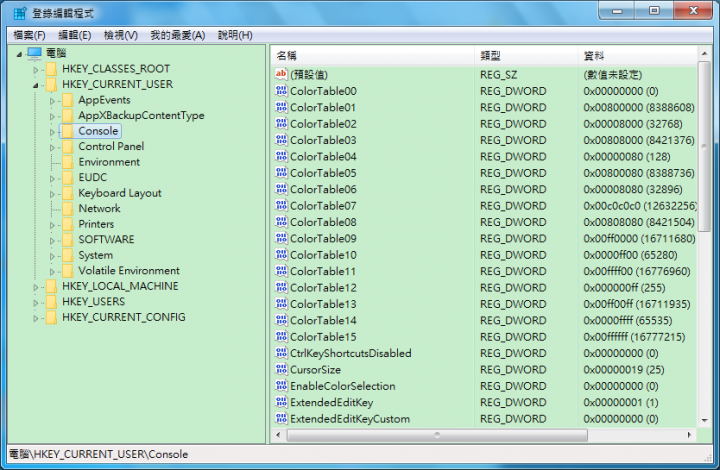Image resolution: width=720 pixels, height=470 pixels.
Task: Click the DWORD icon next to EnableColorSelection
Action: (281, 386)
